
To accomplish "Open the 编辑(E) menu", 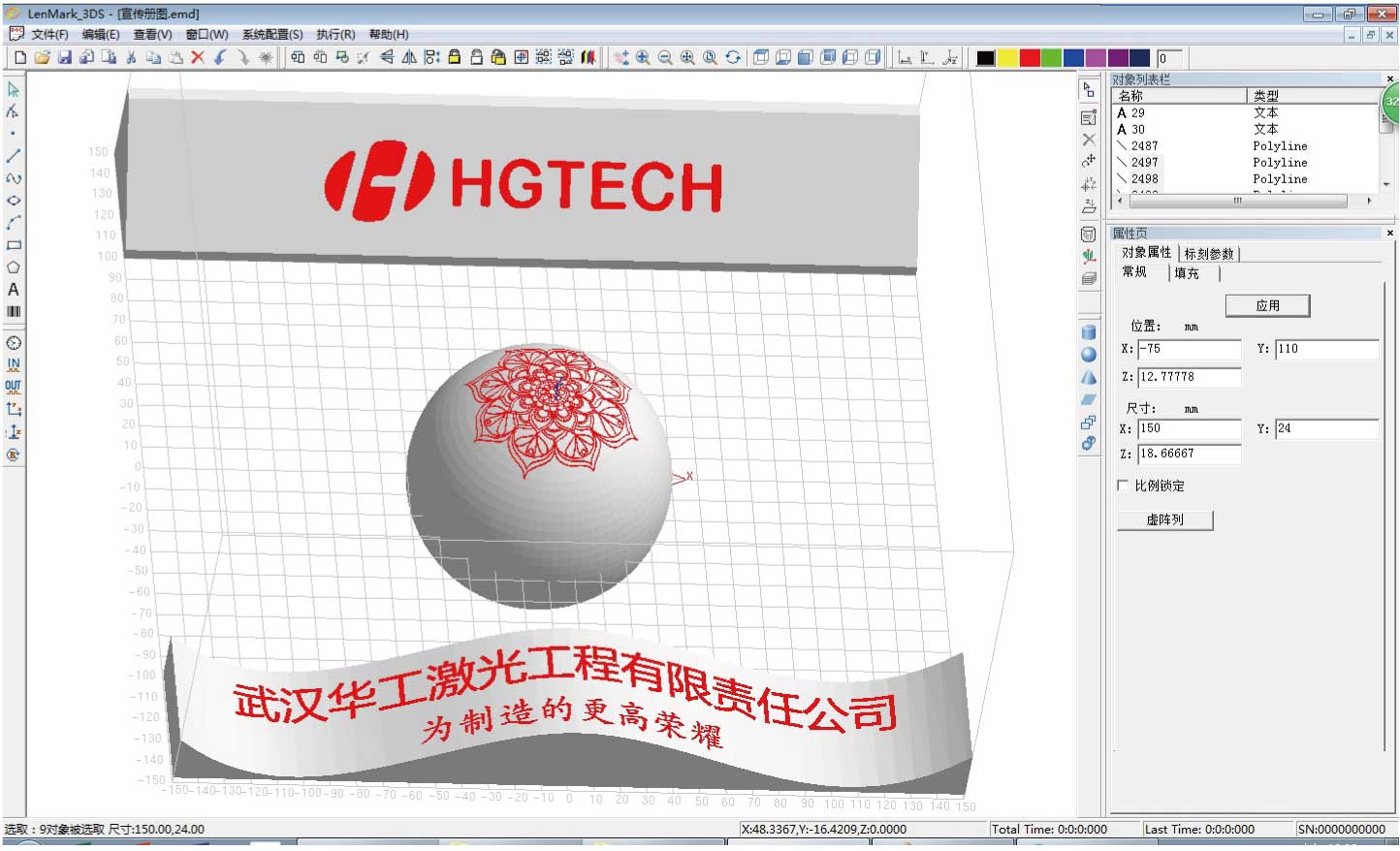I will click(x=101, y=34).
